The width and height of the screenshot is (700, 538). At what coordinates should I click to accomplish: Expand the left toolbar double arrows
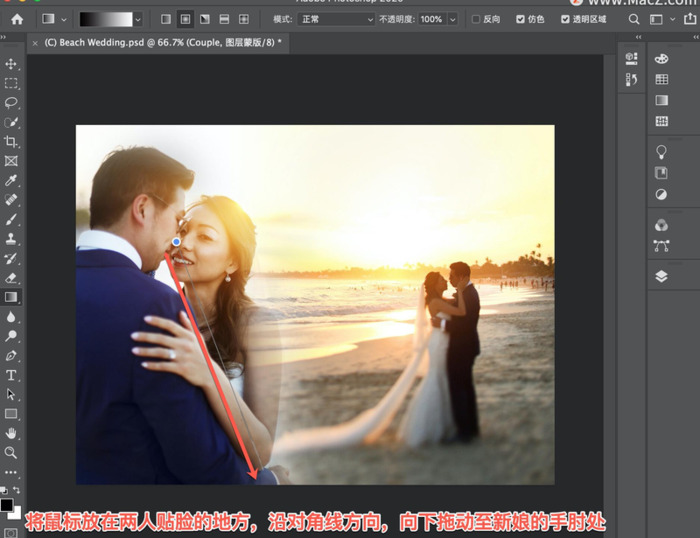[3, 37]
